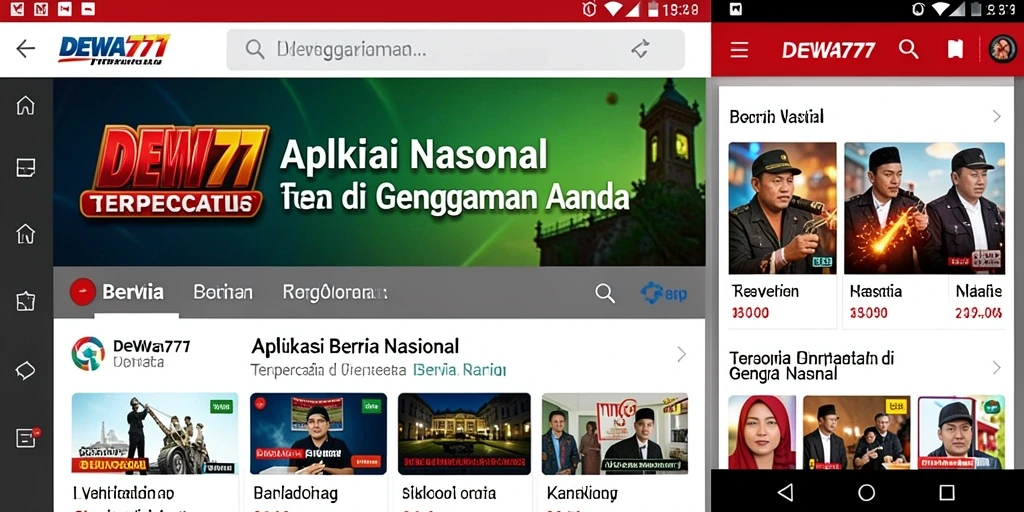Screen dimensions: 1024x512
Task: Tap the Android back triangle button
Action: click(786, 492)
